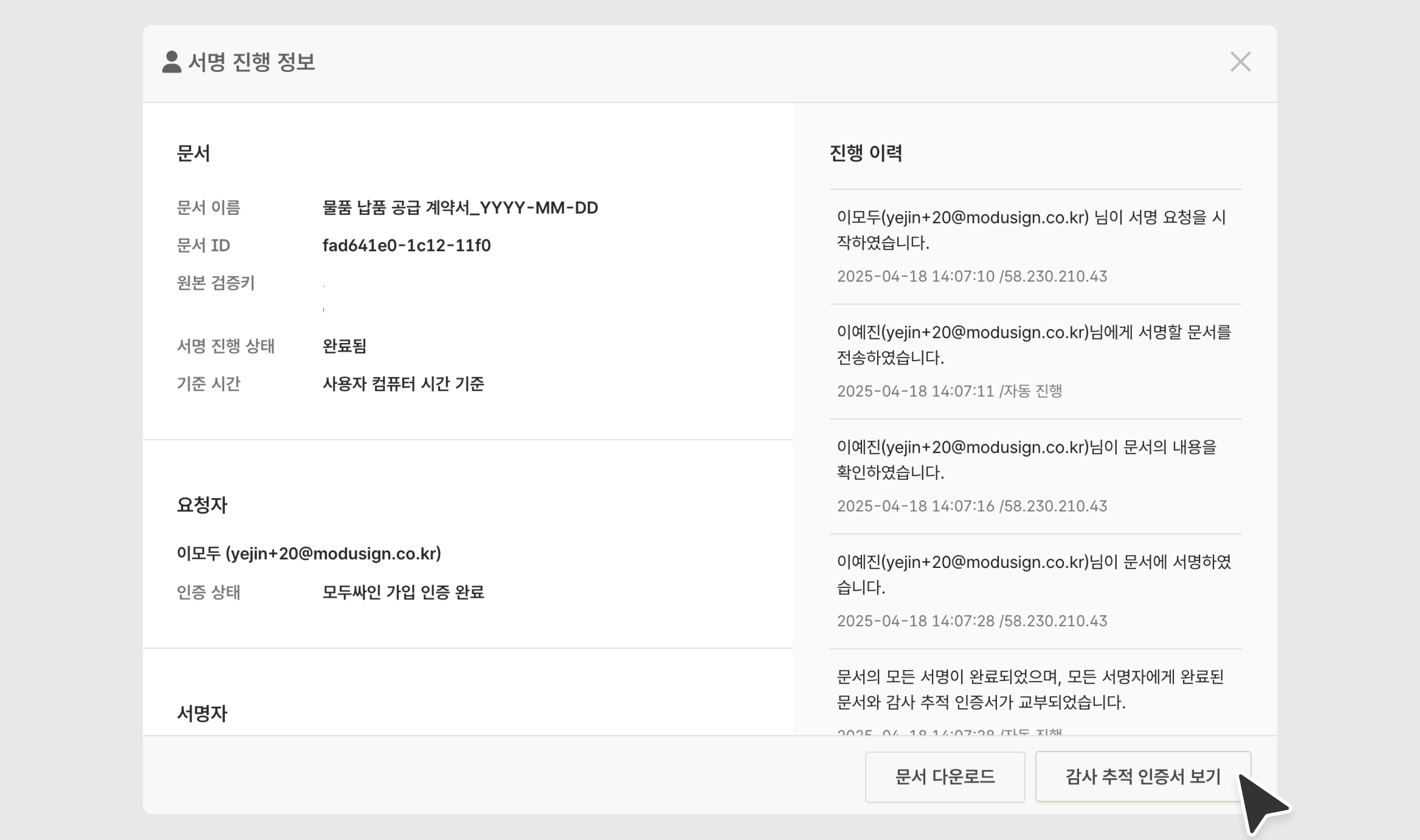This screenshot has width=1420, height=840.
Task: Click the 서명자 section heading
Action: (x=202, y=713)
